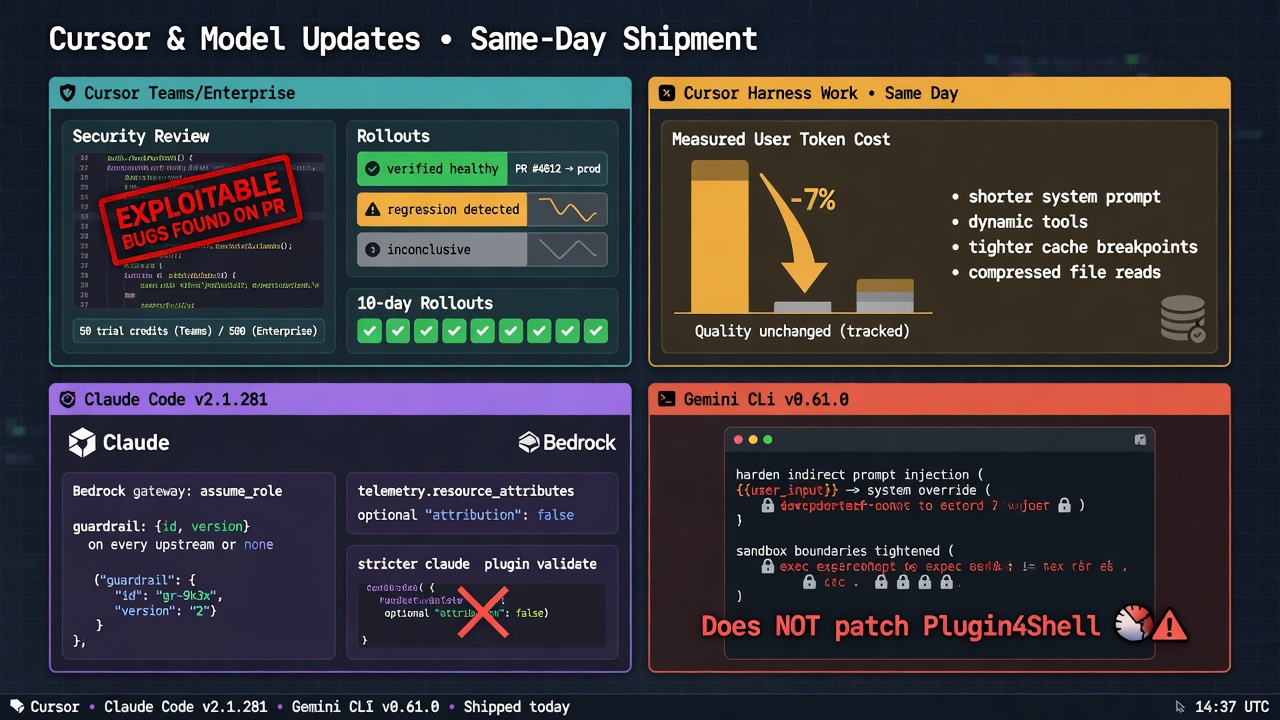Click the warning triangle on regression detected

[372, 209]
